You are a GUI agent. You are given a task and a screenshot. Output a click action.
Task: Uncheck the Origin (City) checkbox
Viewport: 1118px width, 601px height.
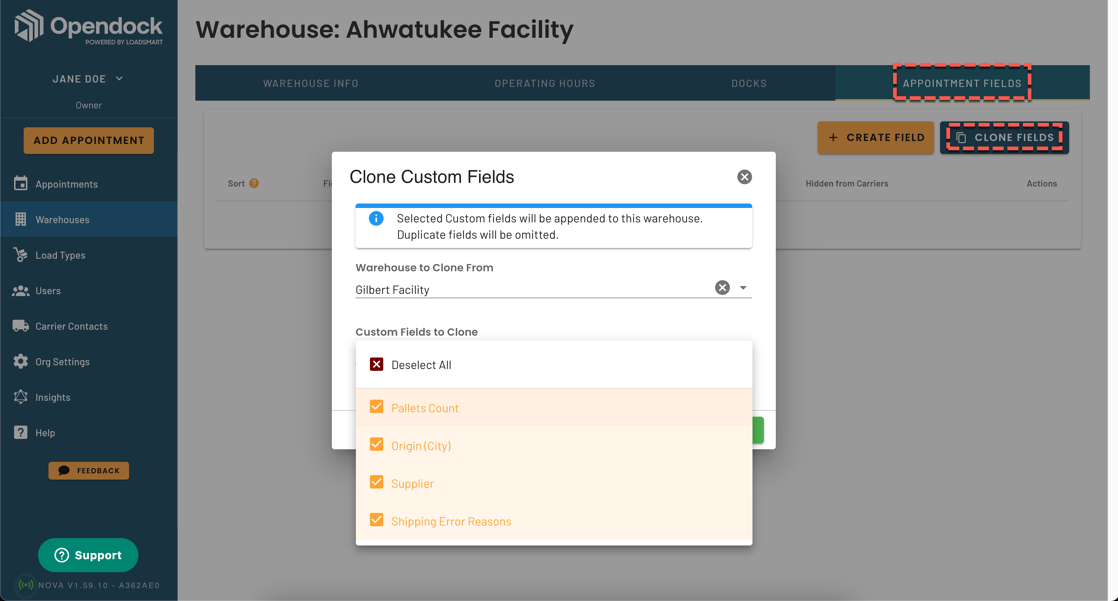point(376,445)
